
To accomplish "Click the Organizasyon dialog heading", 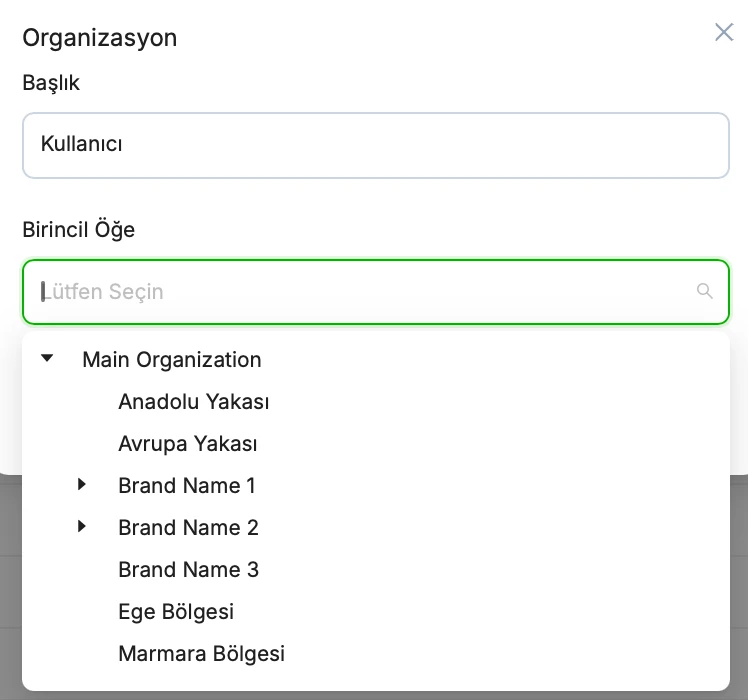I will coord(100,38).
